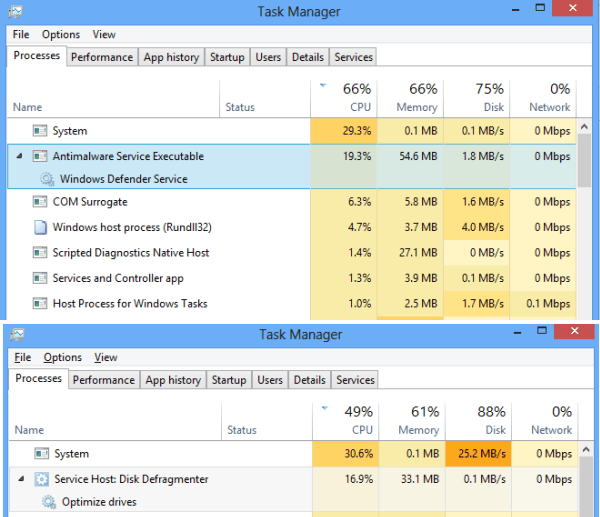Select the COM Surrogate process row
The image size is (600, 517).
coord(292,202)
